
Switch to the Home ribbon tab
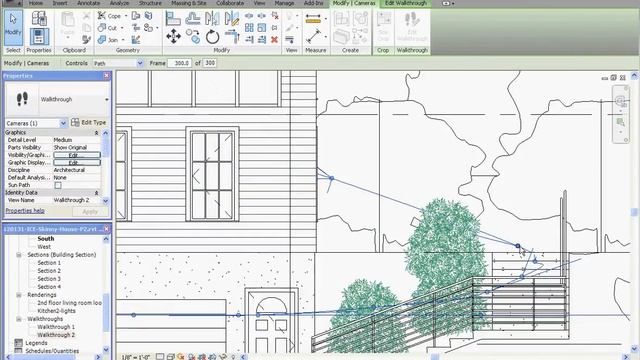click(36, 3)
